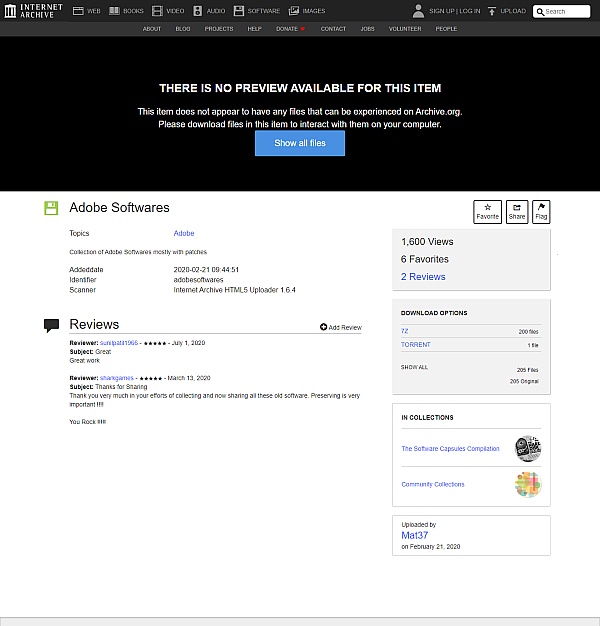The image size is (600, 626).
Task: Open the PEOPLE menu item
Action: point(446,29)
